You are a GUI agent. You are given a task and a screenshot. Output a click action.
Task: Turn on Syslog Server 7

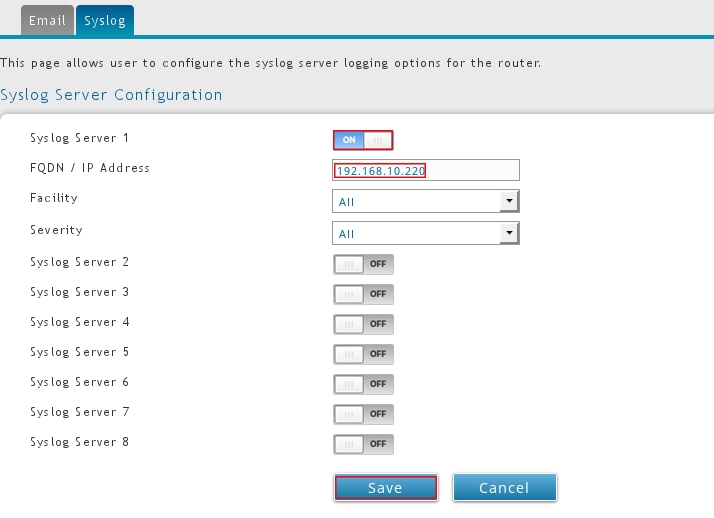[x=363, y=414]
